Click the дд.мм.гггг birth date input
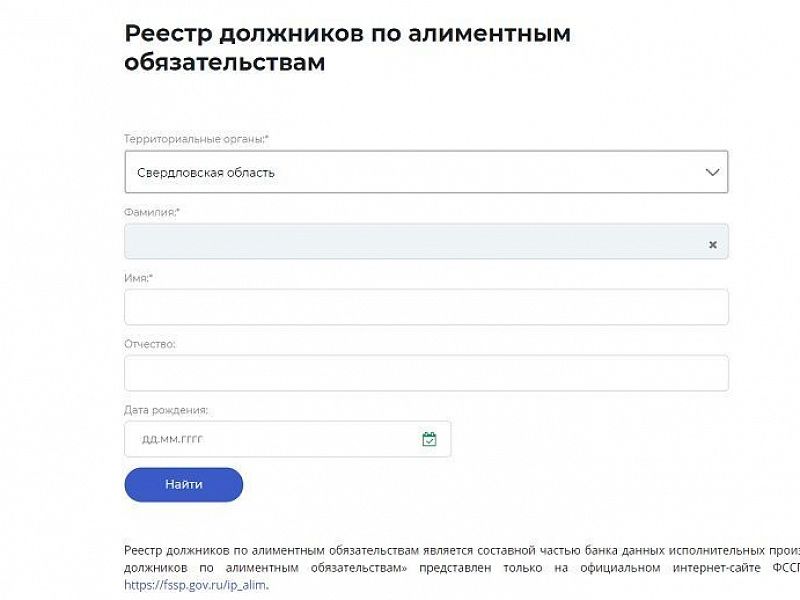Screen dimensions: 800x600 pyautogui.click(x=270, y=439)
